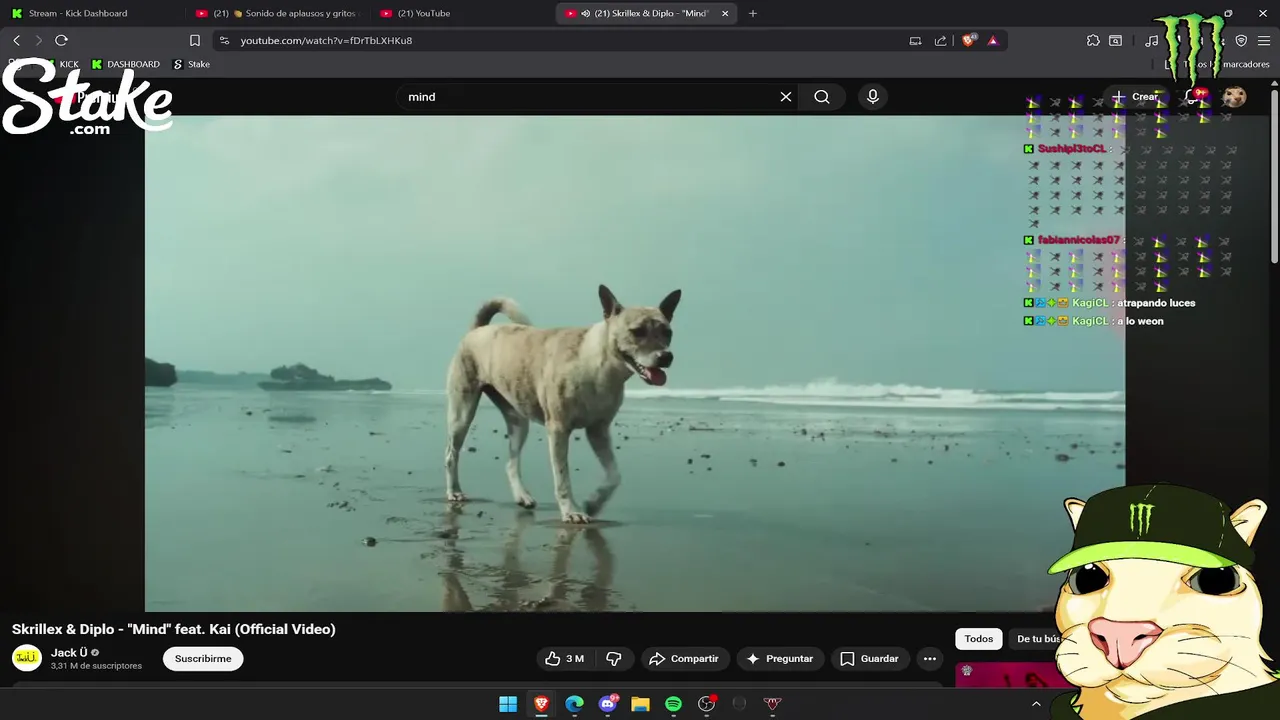Open the browser hamburger main menu

pos(1264,40)
